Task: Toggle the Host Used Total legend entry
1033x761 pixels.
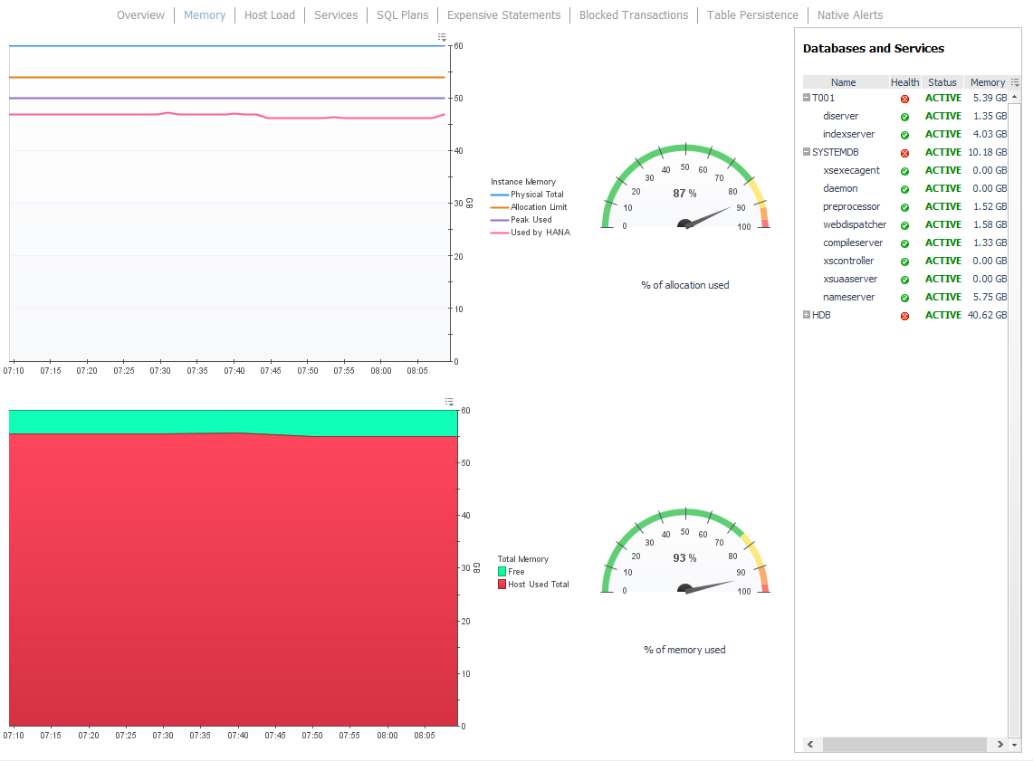Action: [538, 584]
